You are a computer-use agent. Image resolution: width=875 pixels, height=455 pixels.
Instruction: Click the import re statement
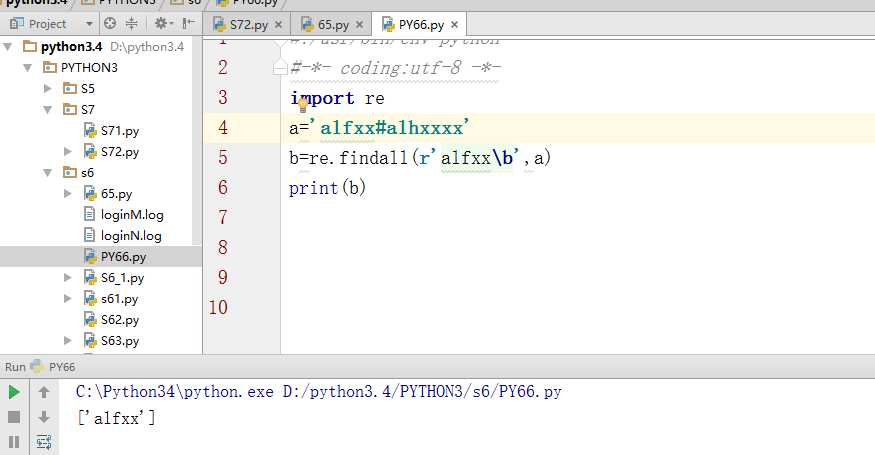tap(337, 98)
